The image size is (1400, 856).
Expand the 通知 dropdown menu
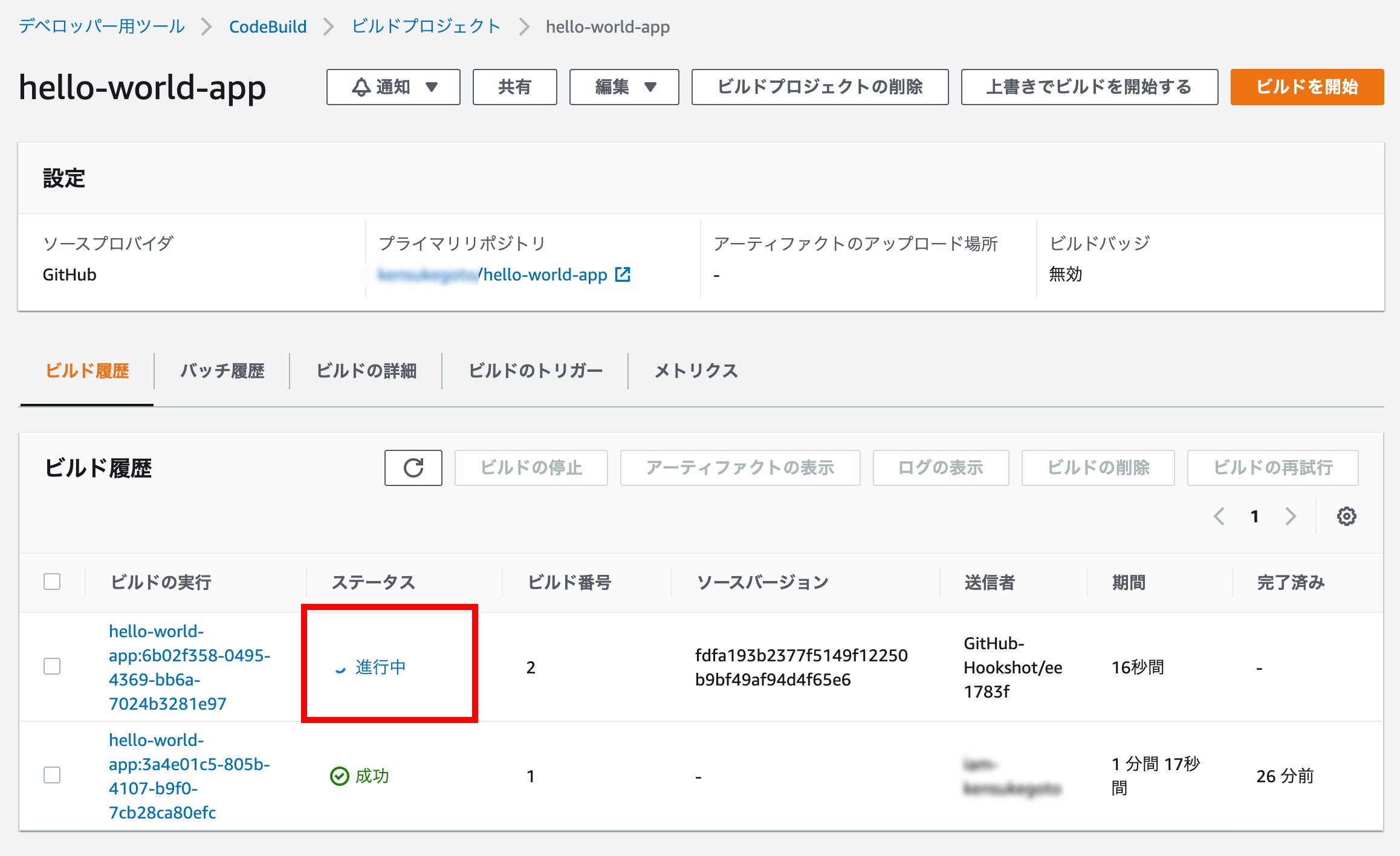(x=432, y=87)
